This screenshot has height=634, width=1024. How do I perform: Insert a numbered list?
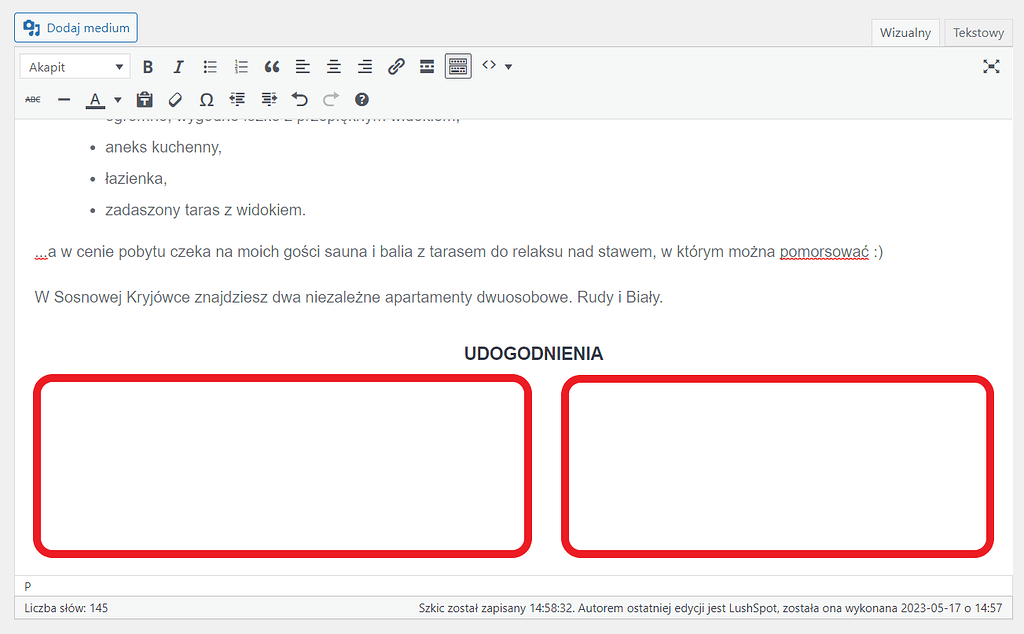click(x=240, y=66)
